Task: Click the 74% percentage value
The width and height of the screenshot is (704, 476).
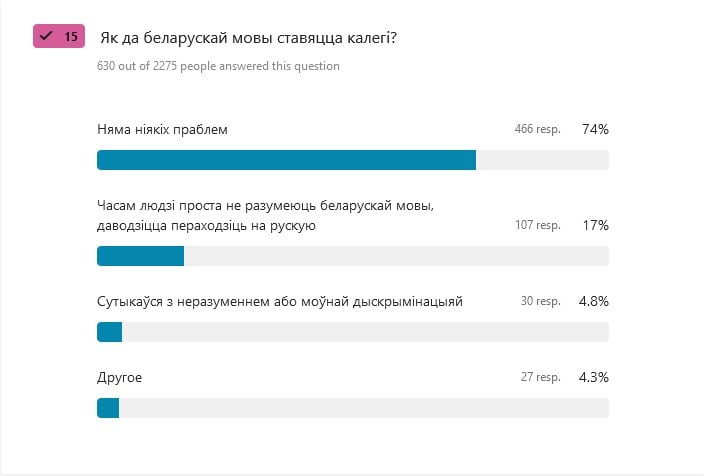Action: 595,129
